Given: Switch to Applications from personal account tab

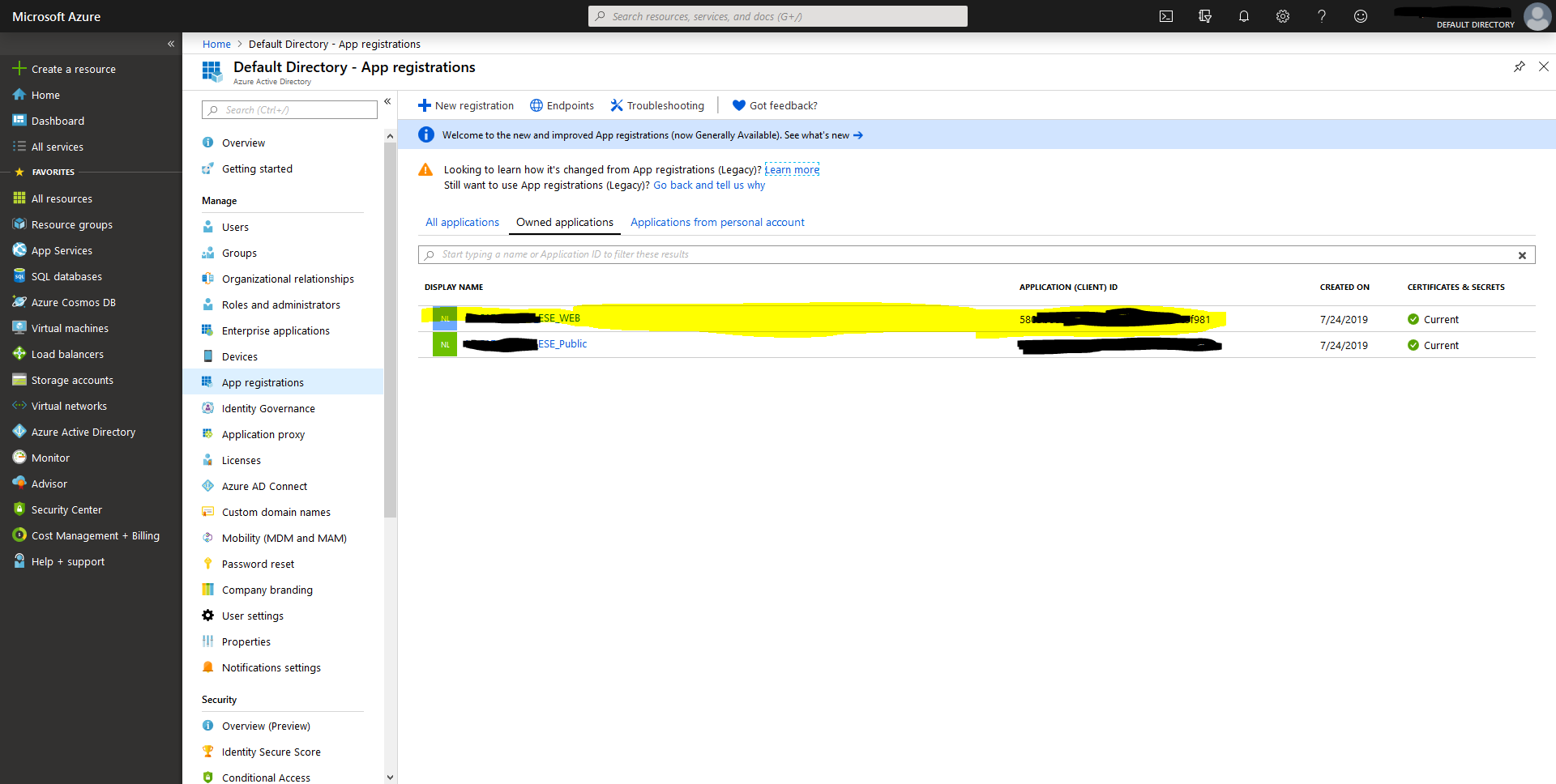Looking at the screenshot, I should (x=717, y=222).
